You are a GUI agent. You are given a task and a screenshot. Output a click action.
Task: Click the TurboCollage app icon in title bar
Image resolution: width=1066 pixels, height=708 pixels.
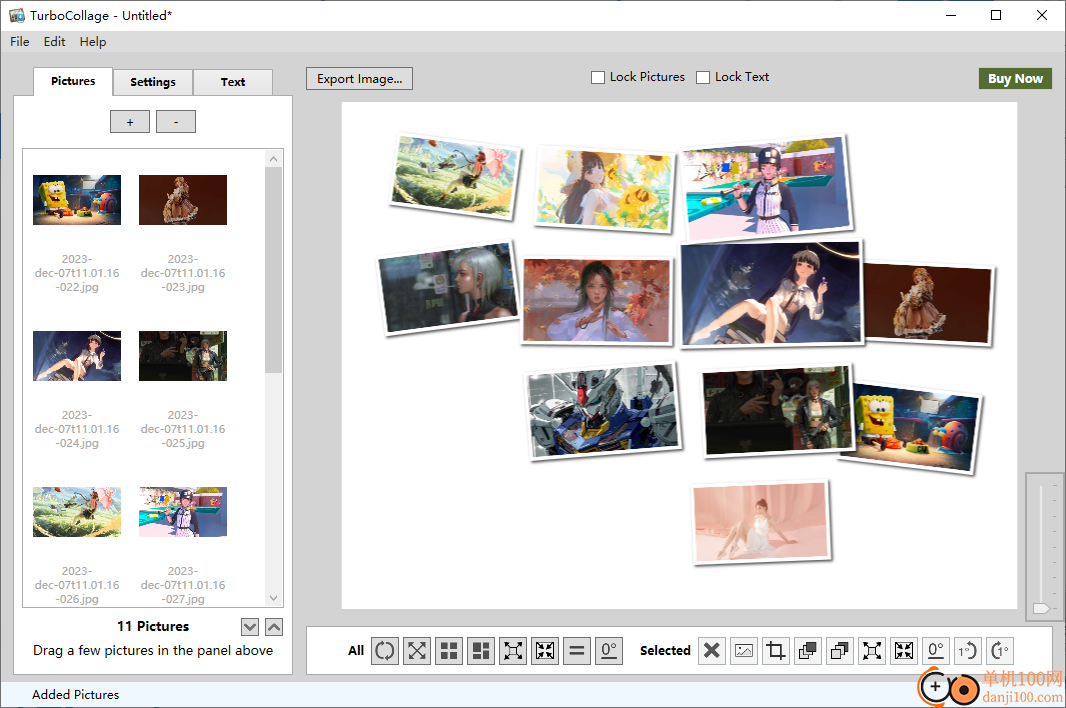click(x=16, y=15)
